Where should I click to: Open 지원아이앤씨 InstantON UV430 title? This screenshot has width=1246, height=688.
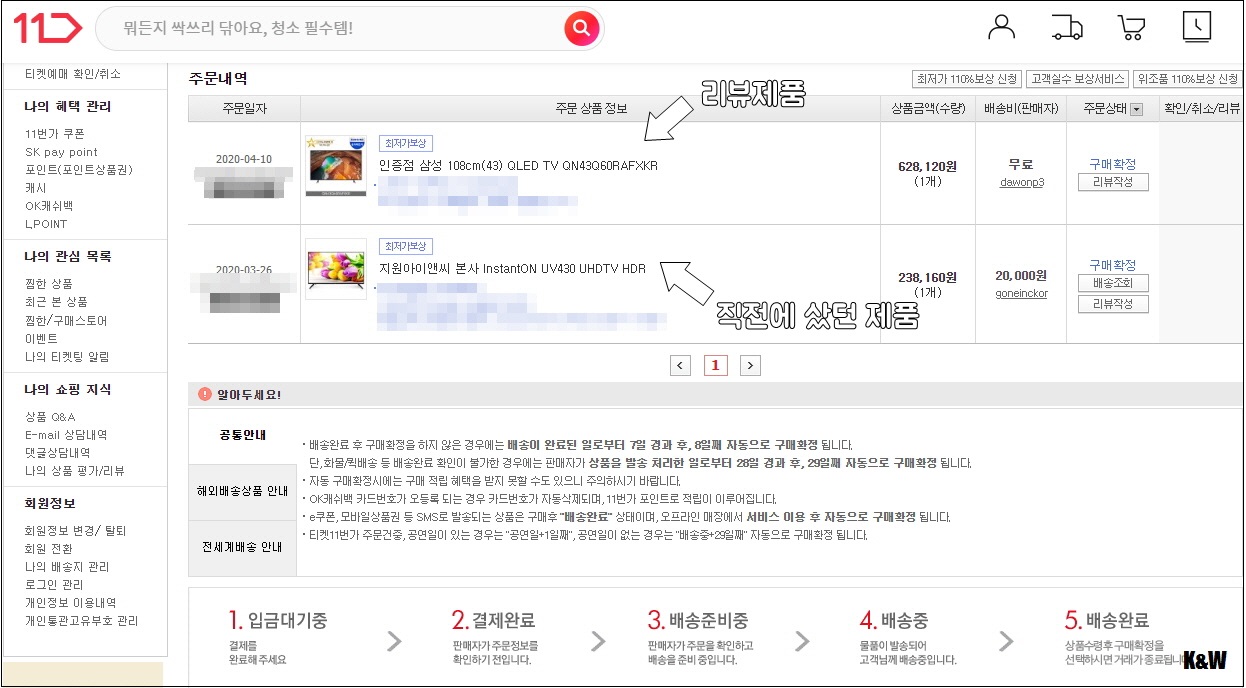[512, 268]
